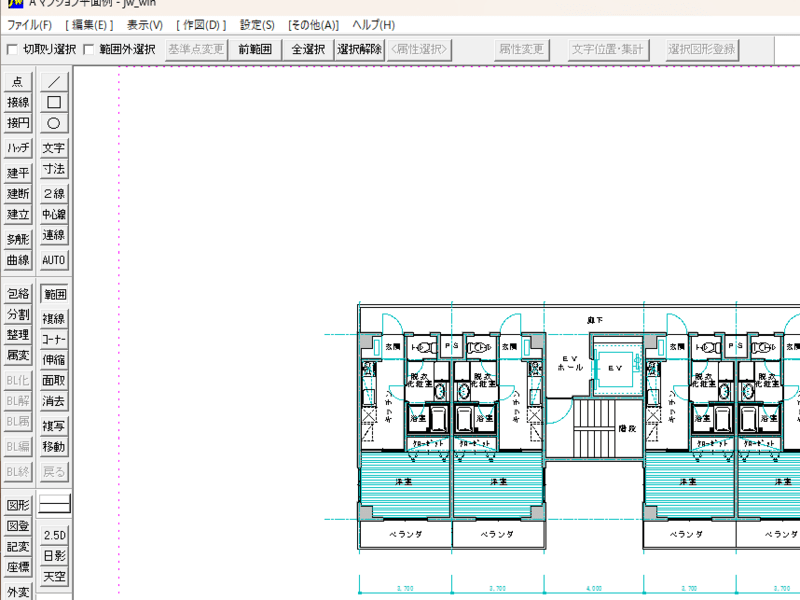Select the circle drawing tool icon

54,123
